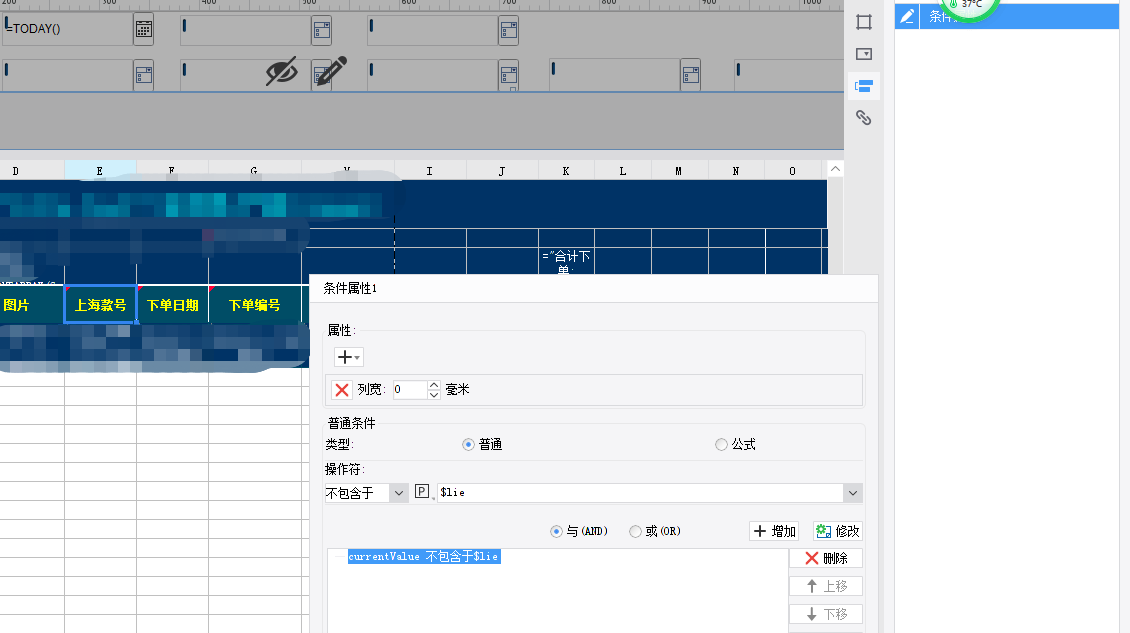Image resolution: width=1130 pixels, height=633 pixels.
Task: Select column K header
Action: click(x=566, y=171)
